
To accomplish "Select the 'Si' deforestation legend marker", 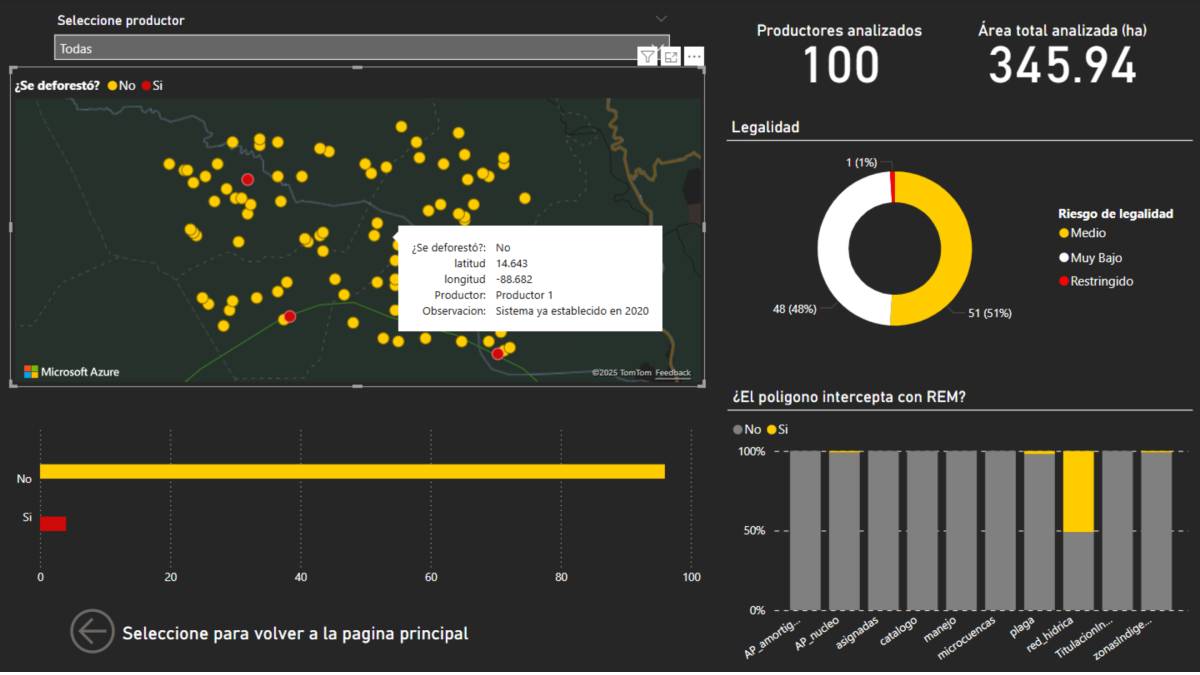I will (x=146, y=86).
